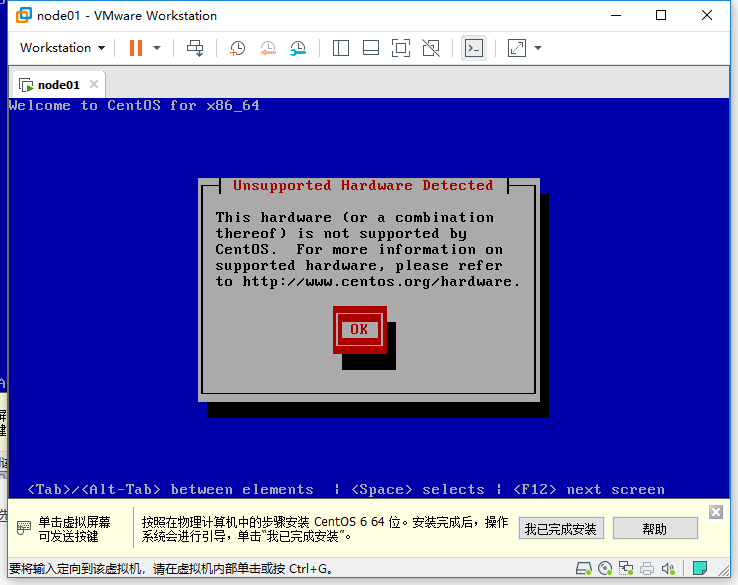
Task: Open the Workstation menu dropdown
Action: 62,48
